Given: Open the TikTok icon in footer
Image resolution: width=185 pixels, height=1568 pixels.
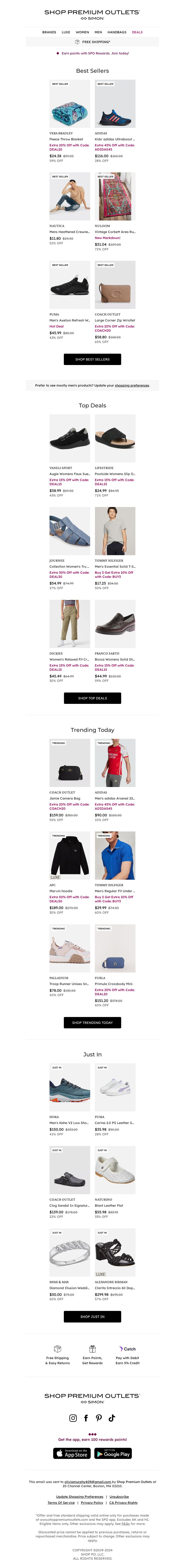Looking at the screenshot, I should click(112, 1418).
